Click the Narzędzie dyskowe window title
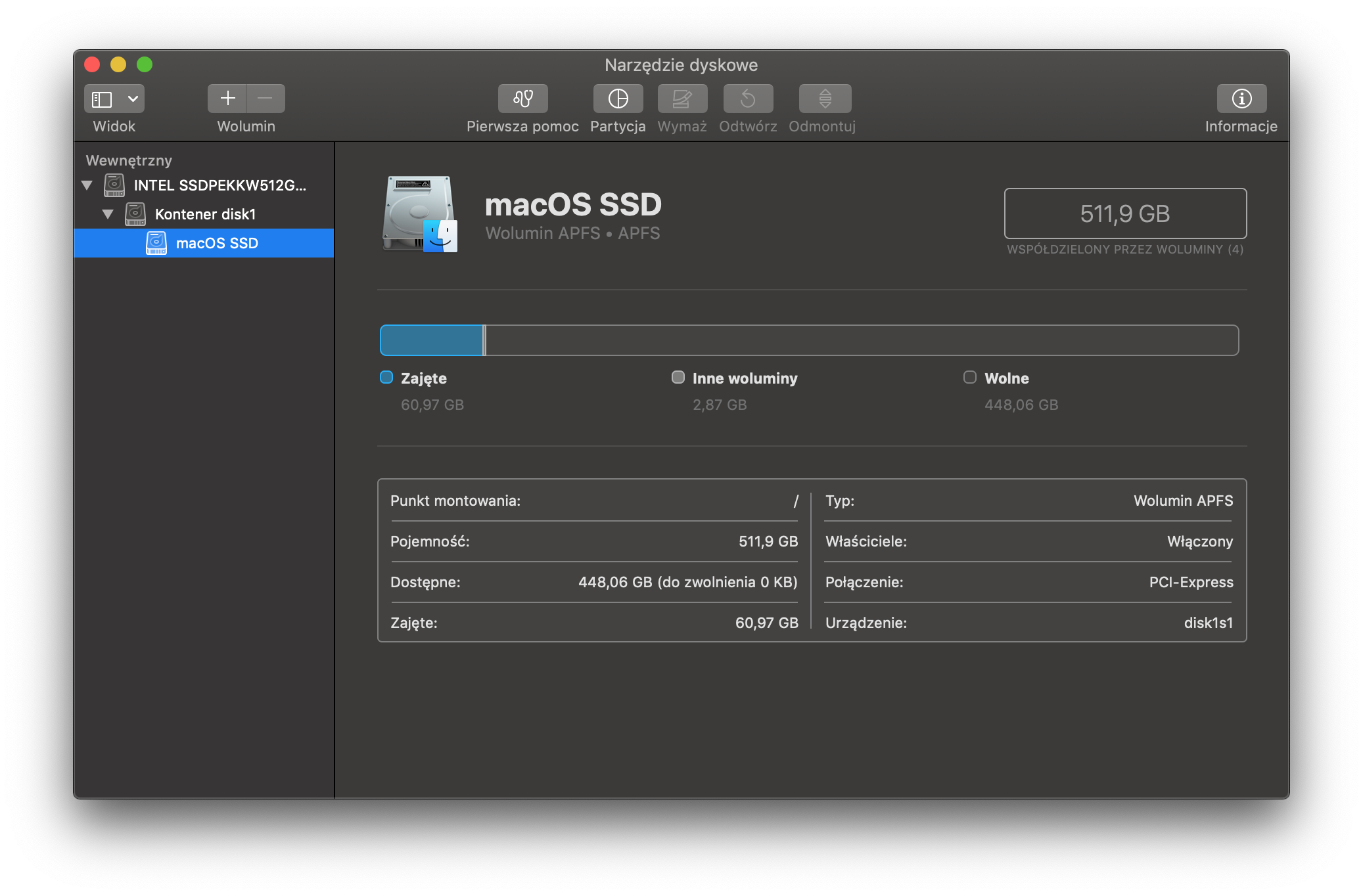The height and width of the screenshot is (896, 1363). click(x=681, y=65)
